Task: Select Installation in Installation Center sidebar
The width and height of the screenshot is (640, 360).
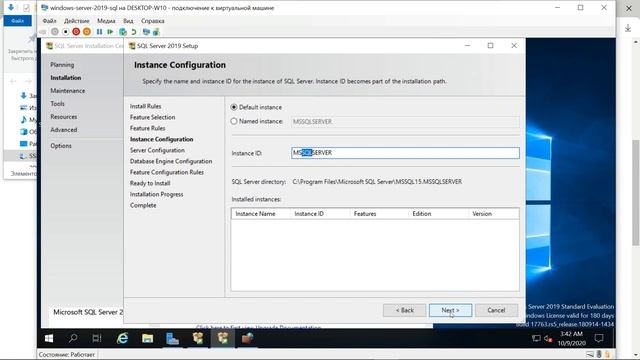Action: tap(66, 78)
